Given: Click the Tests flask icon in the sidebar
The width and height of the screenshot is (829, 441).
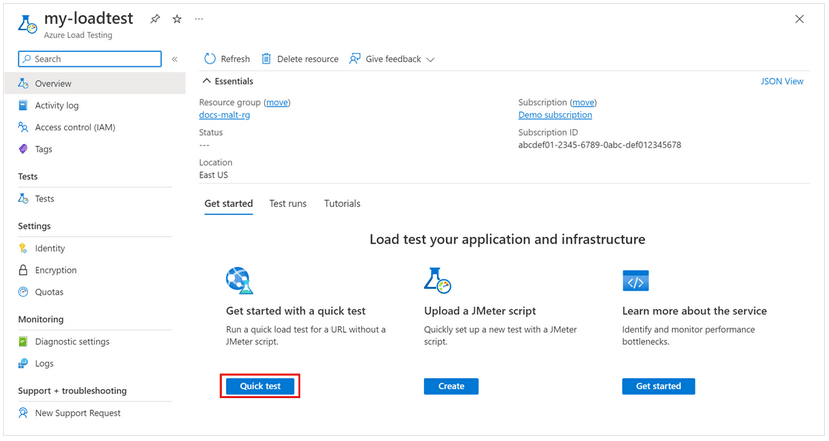Looking at the screenshot, I should (23, 199).
